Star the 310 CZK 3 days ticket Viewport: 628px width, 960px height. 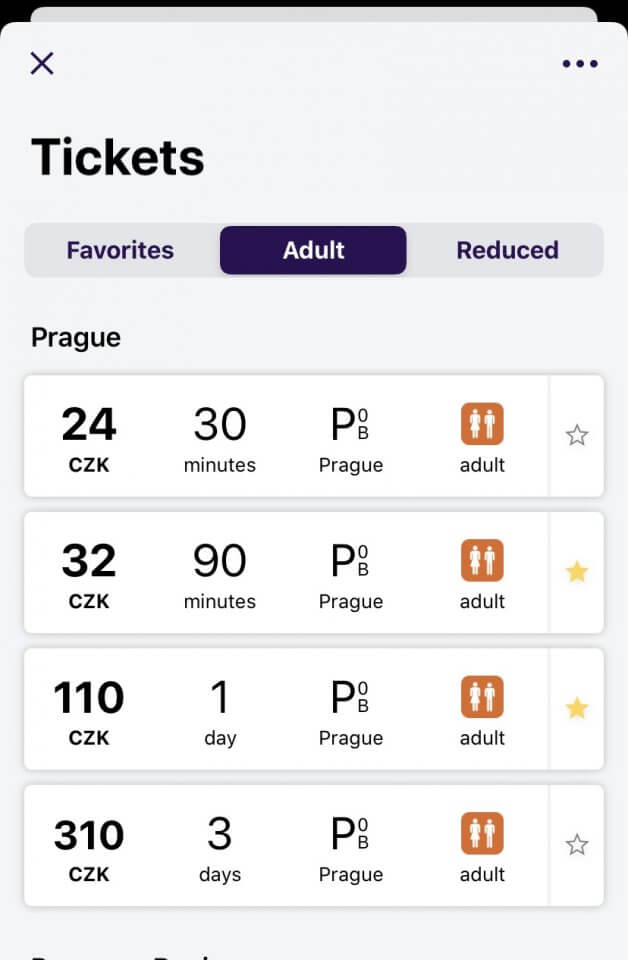tap(577, 845)
